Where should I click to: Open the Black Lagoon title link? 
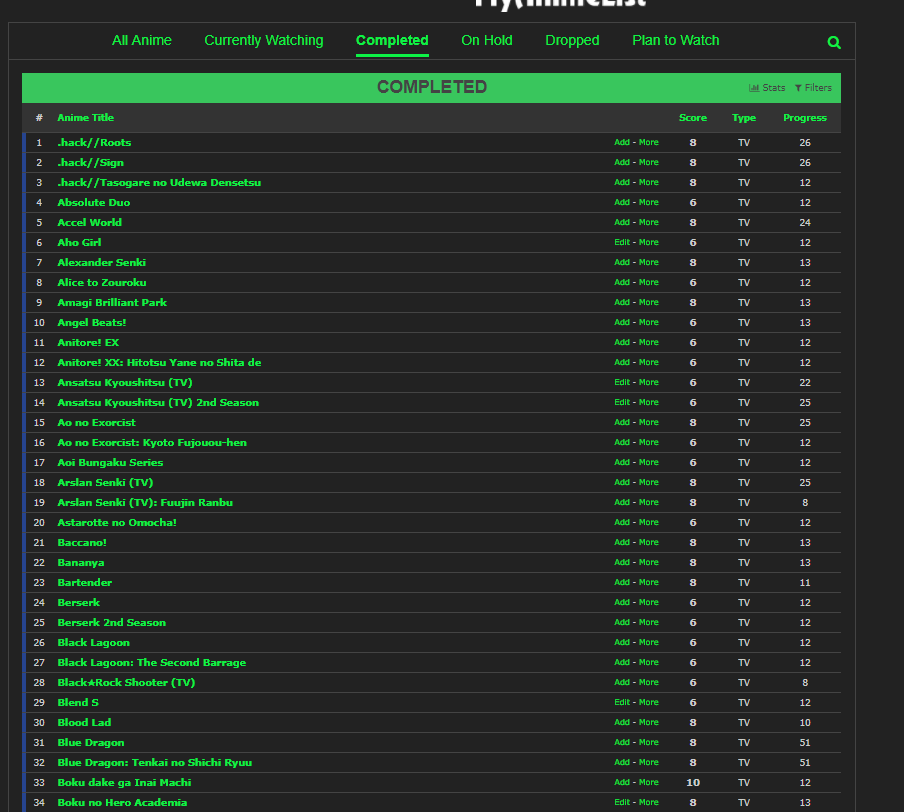coord(93,642)
